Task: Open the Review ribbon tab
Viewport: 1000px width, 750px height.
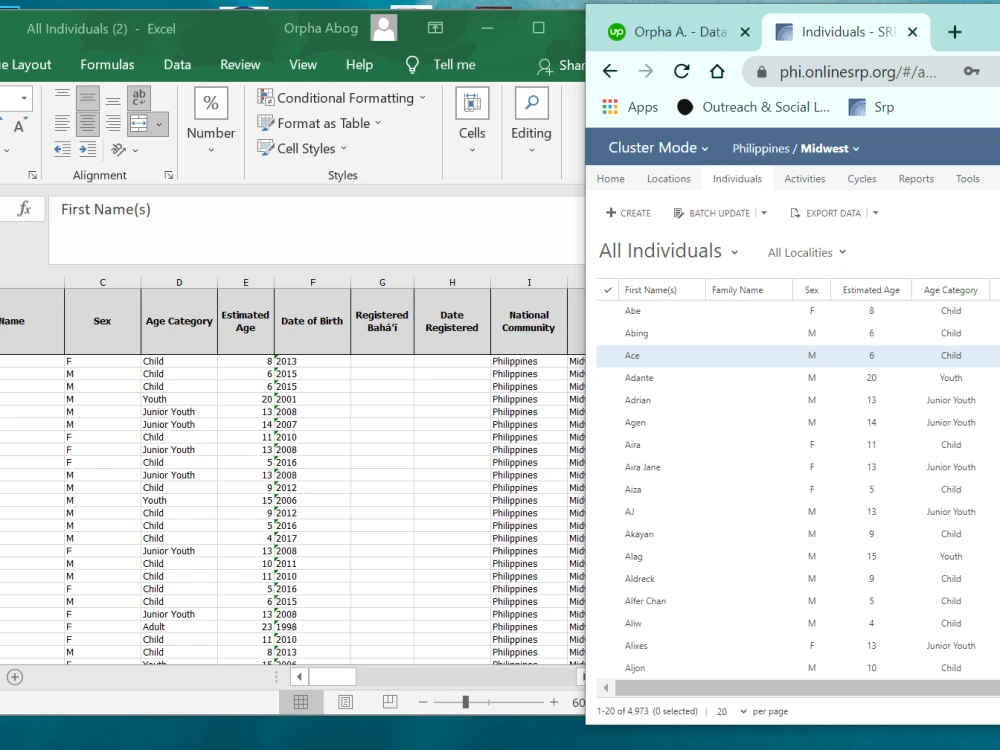Action: (240, 64)
